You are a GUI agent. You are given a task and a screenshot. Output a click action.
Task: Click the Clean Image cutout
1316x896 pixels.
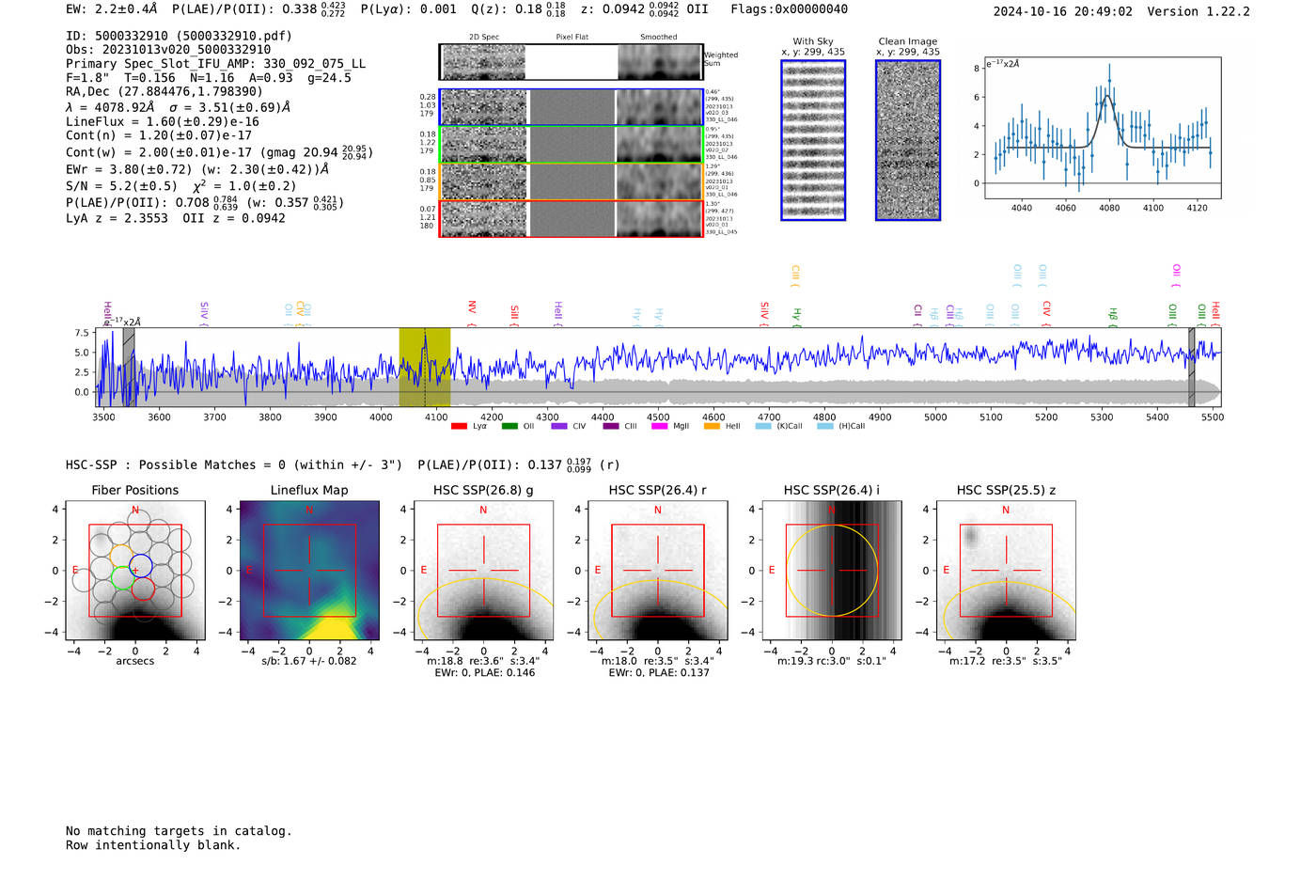pos(908,140)
